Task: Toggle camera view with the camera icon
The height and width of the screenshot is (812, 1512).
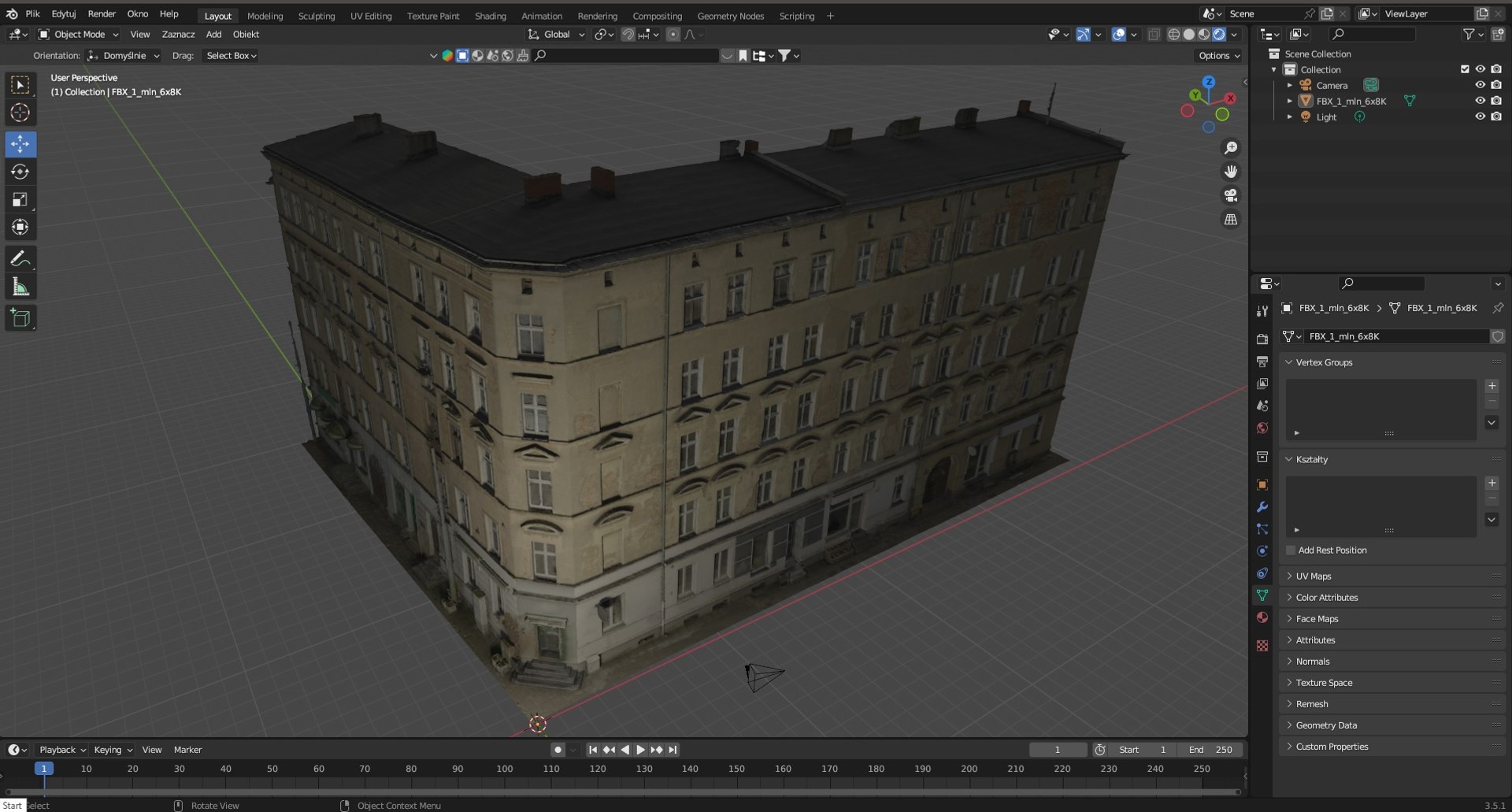Action: click(x=1230, y=195)
